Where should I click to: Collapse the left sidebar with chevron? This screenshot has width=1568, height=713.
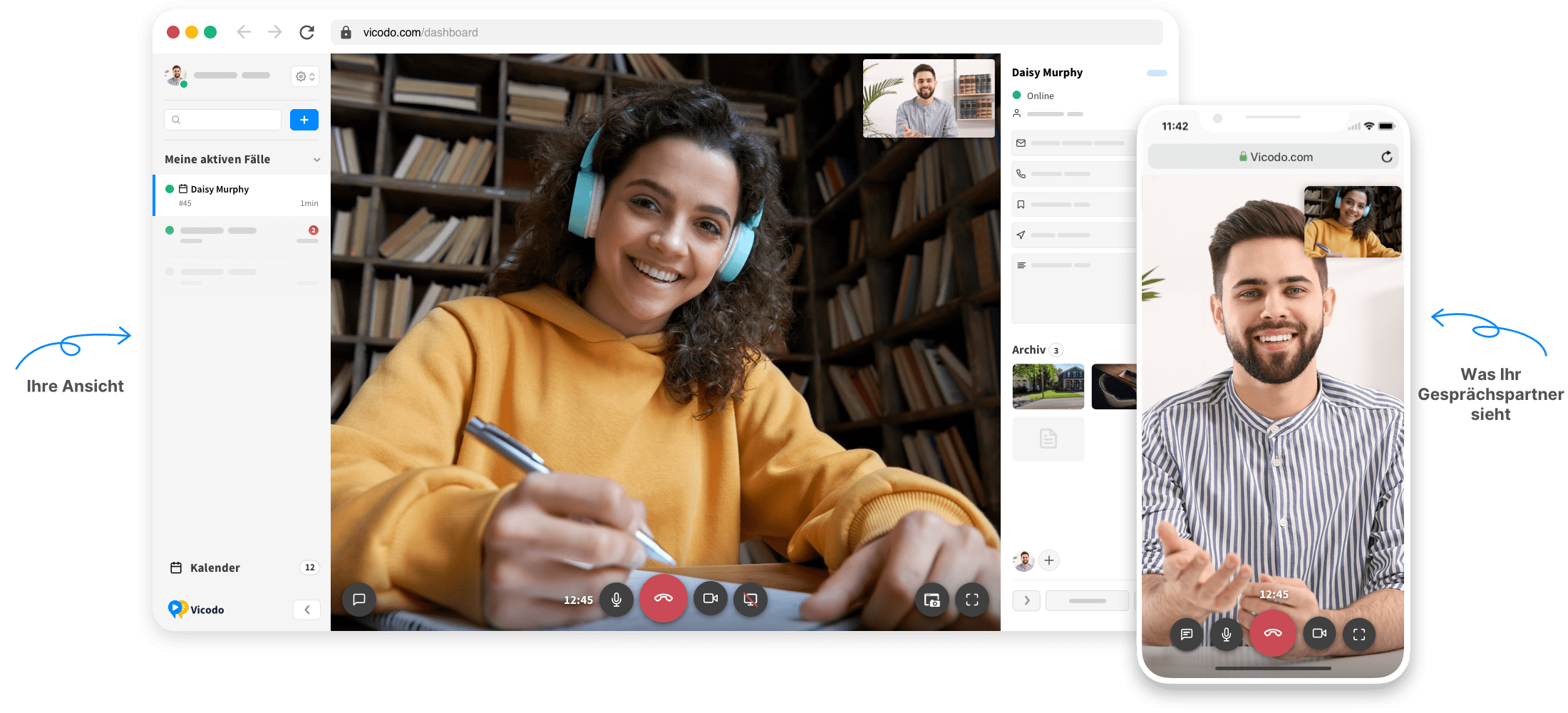point(307,610)
